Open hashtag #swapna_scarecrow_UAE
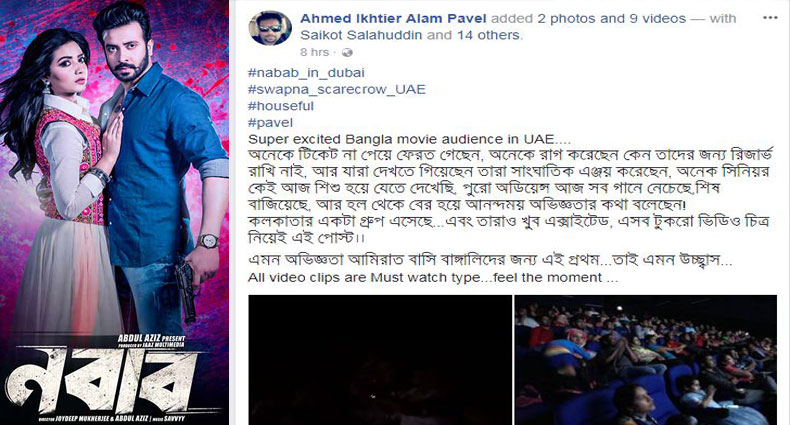This screenshot has height=425, width=790. (337, 89)
